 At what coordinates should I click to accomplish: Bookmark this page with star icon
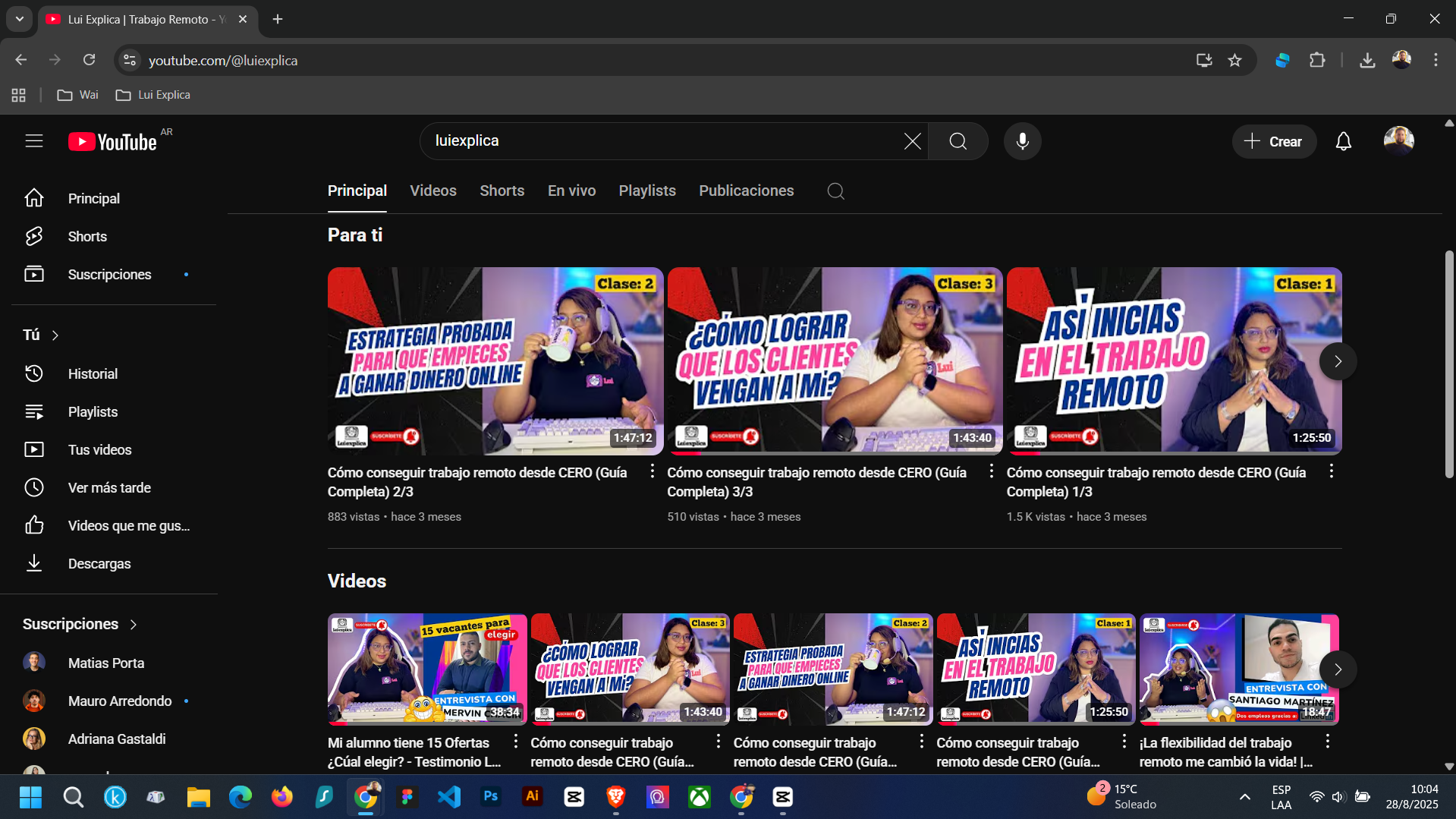point(1234,60)
